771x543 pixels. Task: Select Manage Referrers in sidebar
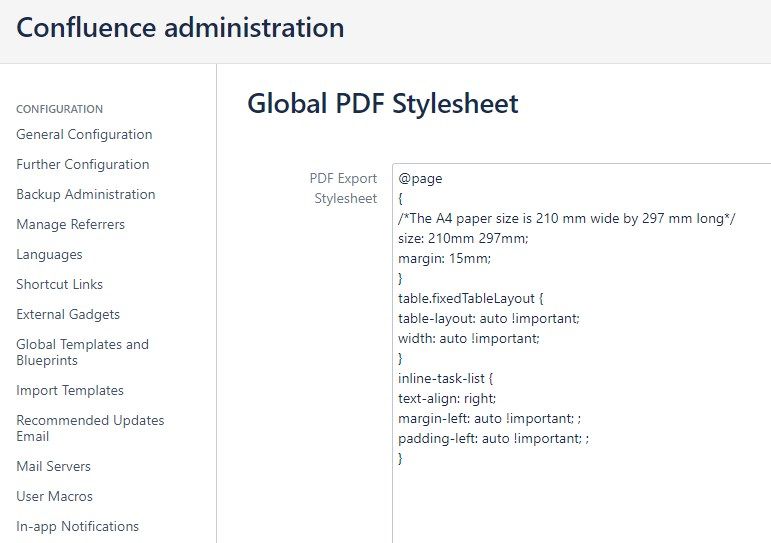coord(70,224)
